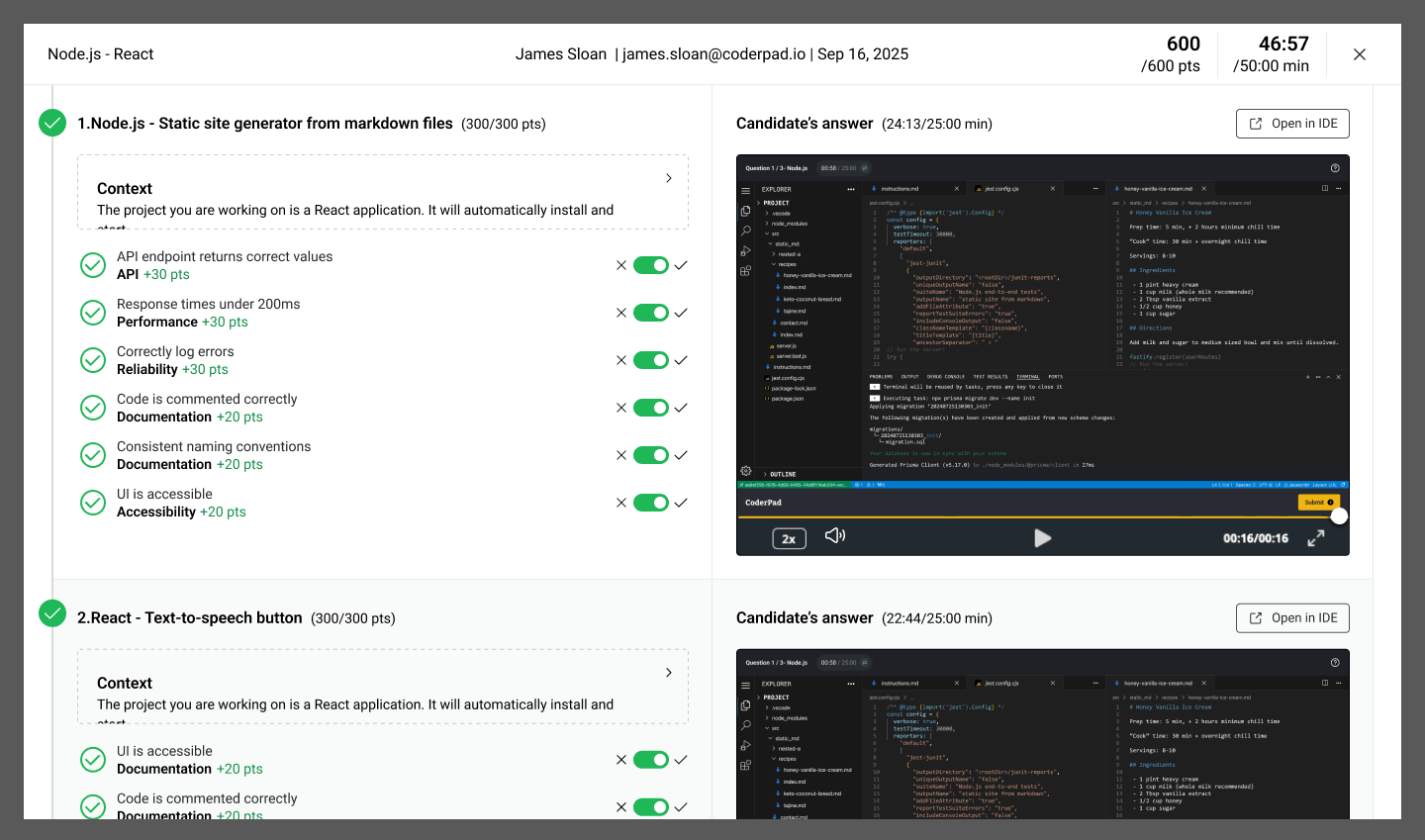This screenshot has height=840, width=1425.
Task: Click the green check circle for Accessibility +20 pts
Action: click(93, 503)
